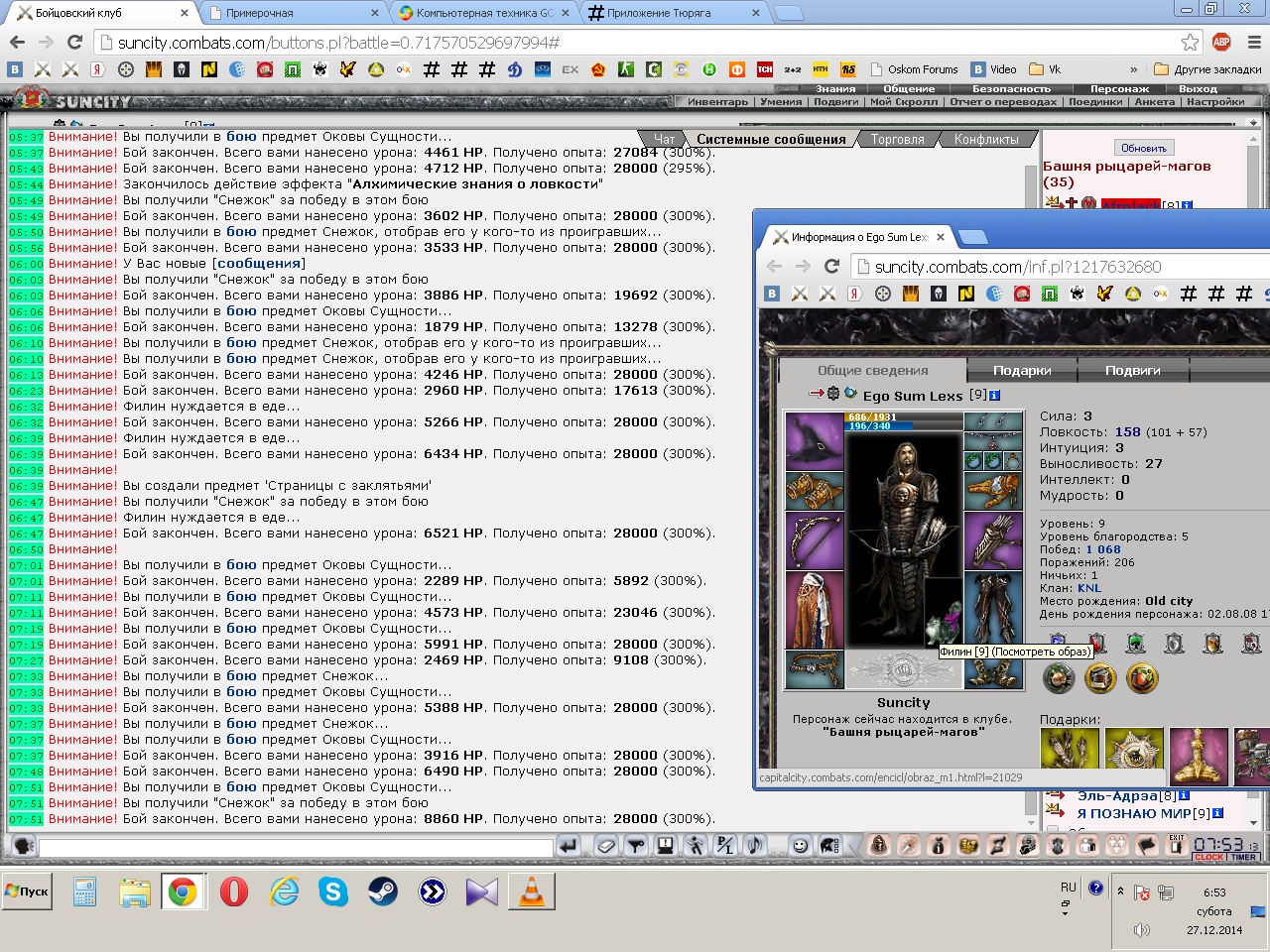Click the speaker sound icon in chat toolbar
The image size is (1270, 952).
pos(755,846)
